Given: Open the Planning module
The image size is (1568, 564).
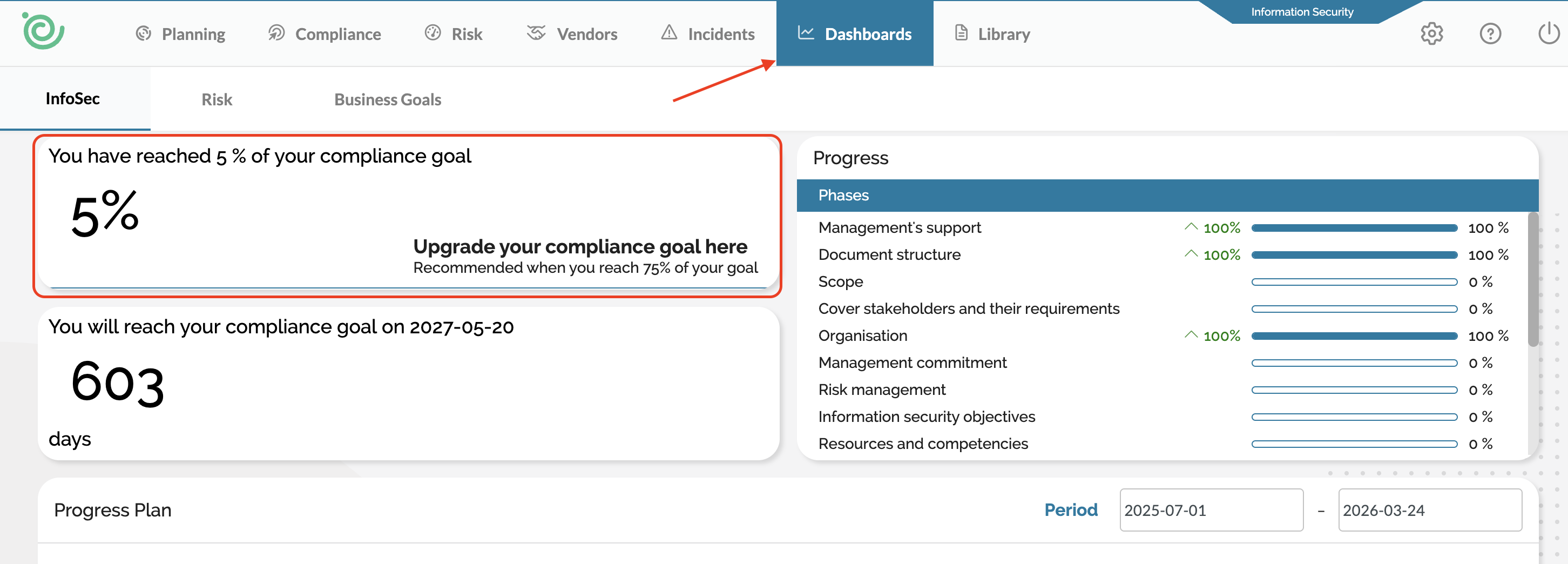Looking at the screenshot, I should click(180, 34).
